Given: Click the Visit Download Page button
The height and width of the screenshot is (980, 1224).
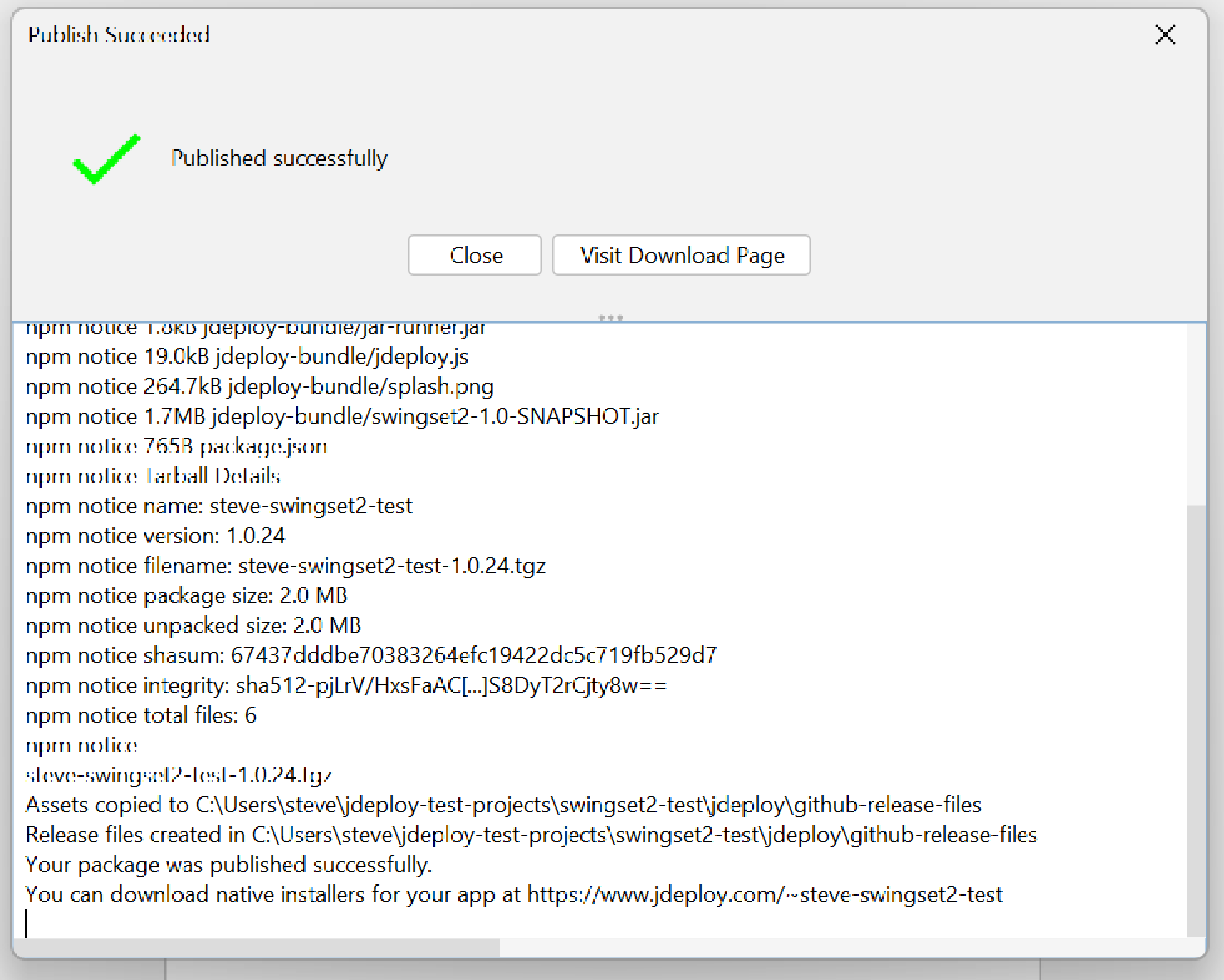Looking at the screenshot, I should (681, 255).
